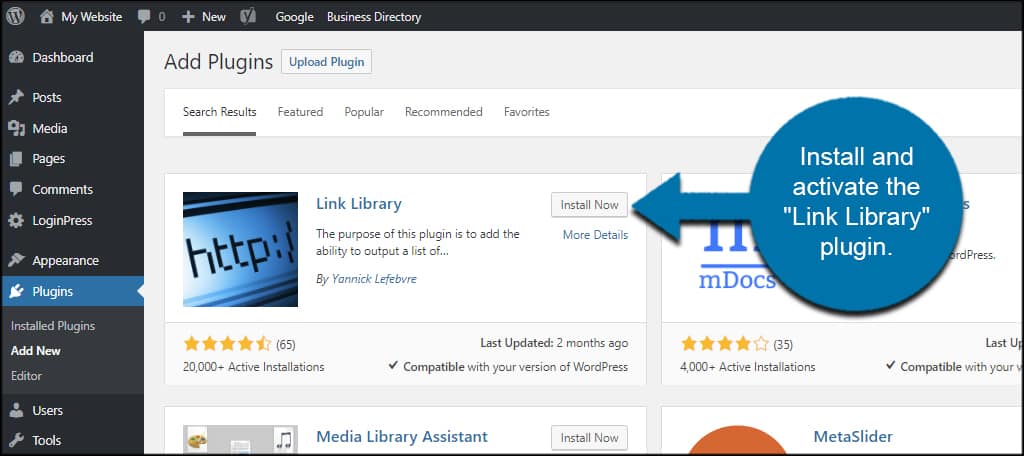Switch to the Search Results tab
Image resolution: width=1024 pixels, height=456 pixels.
pyautogui.click(x=219, y=112)
